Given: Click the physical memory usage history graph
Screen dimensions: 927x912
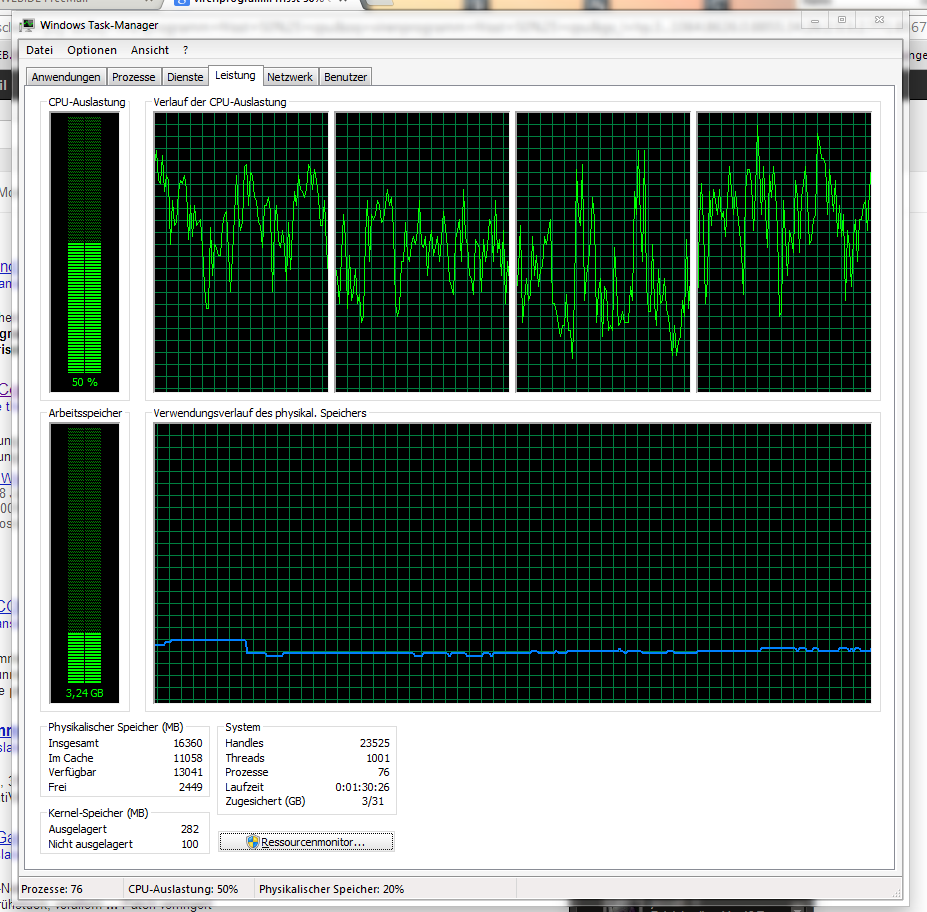Looking at the screenshot, I should pos(513,563).
